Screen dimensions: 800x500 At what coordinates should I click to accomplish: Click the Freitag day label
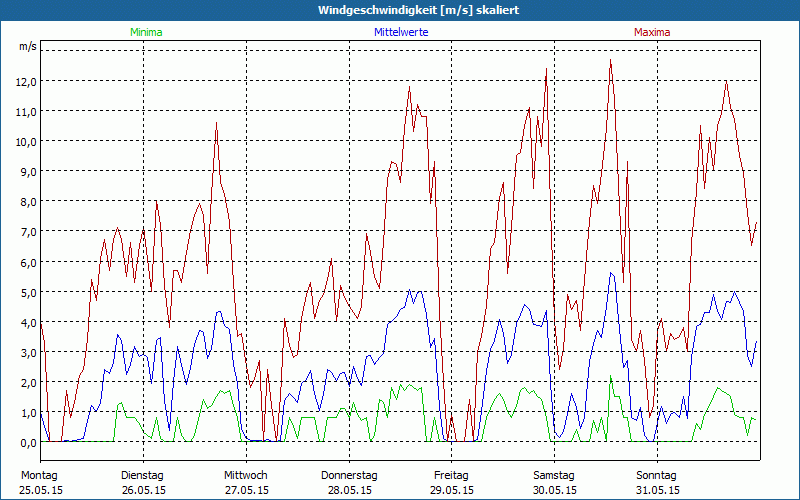click(451, 476)
